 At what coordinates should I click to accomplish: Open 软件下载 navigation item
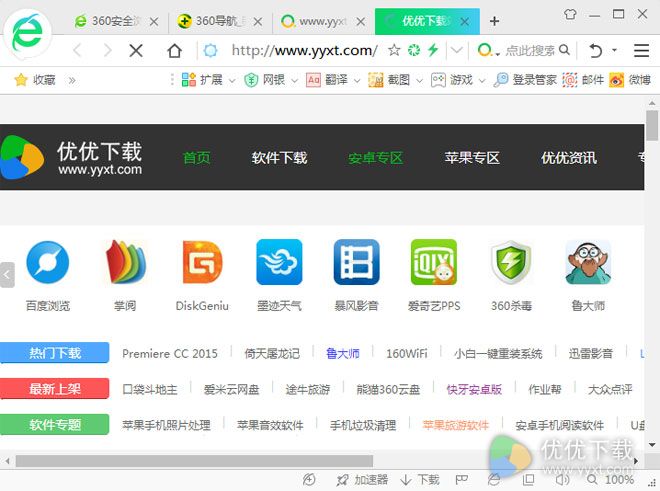click(279, 158)
